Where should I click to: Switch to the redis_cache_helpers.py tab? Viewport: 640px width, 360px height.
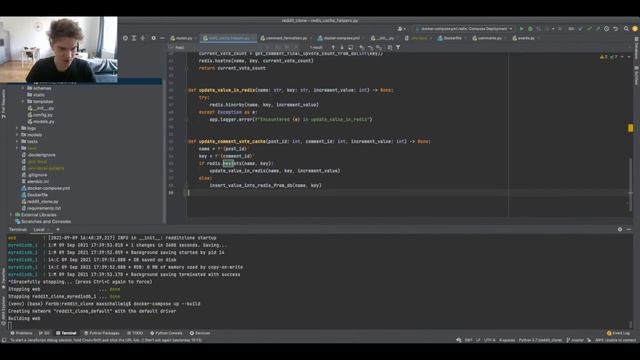[229, 38]
